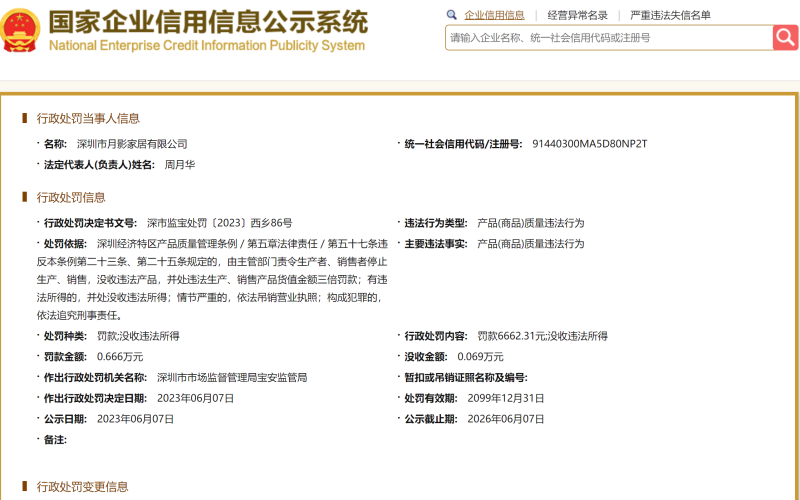Click the 备注 label

point(55,440)
